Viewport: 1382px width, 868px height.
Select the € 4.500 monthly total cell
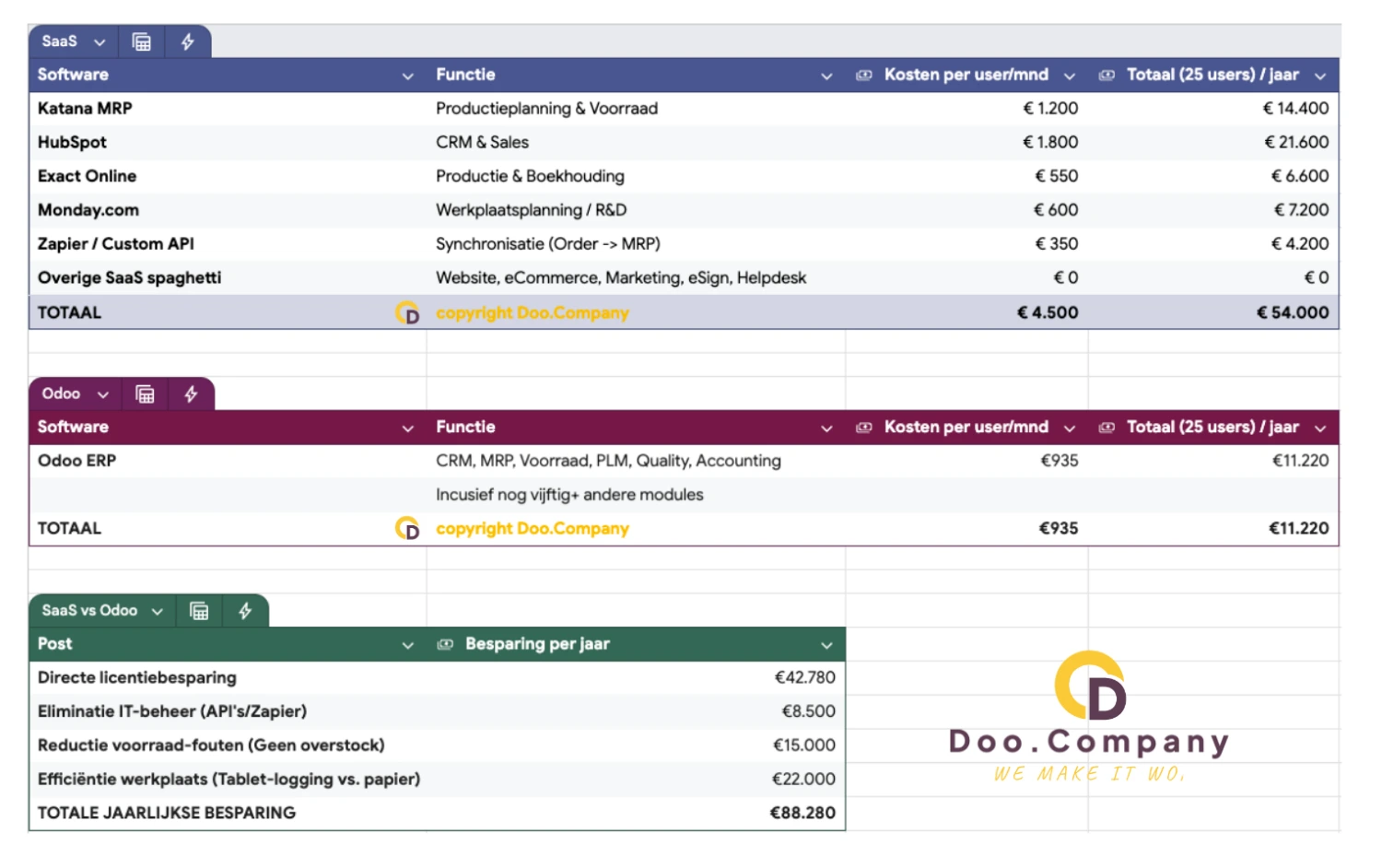point(966,313)
